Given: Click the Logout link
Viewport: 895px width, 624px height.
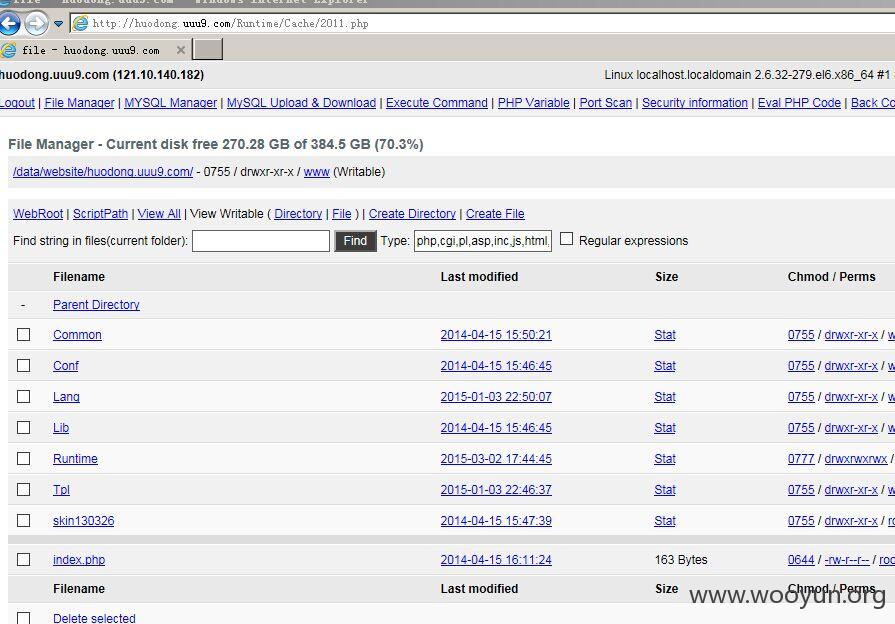Looking at the screenshot, I should click(17, 103).
